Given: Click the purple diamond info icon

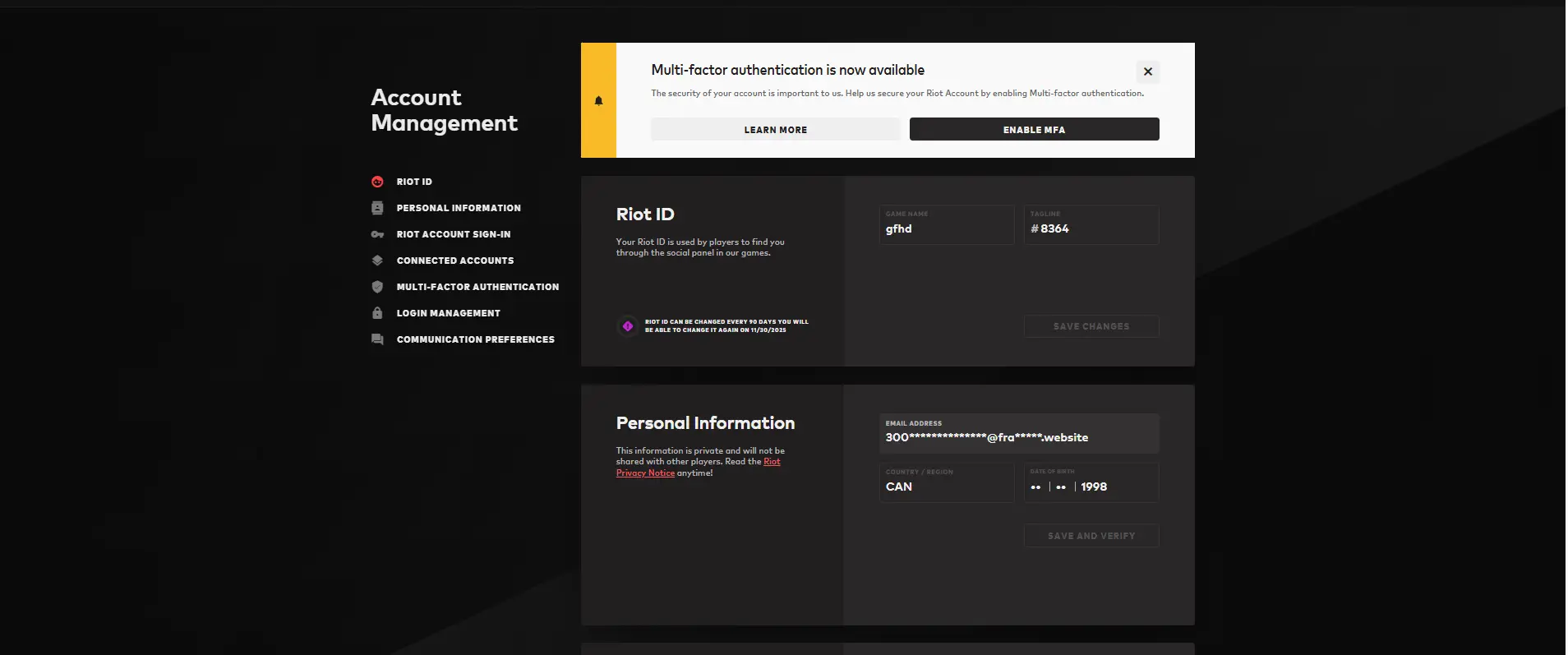Looking at the screenshot, I should click(628, 326).
